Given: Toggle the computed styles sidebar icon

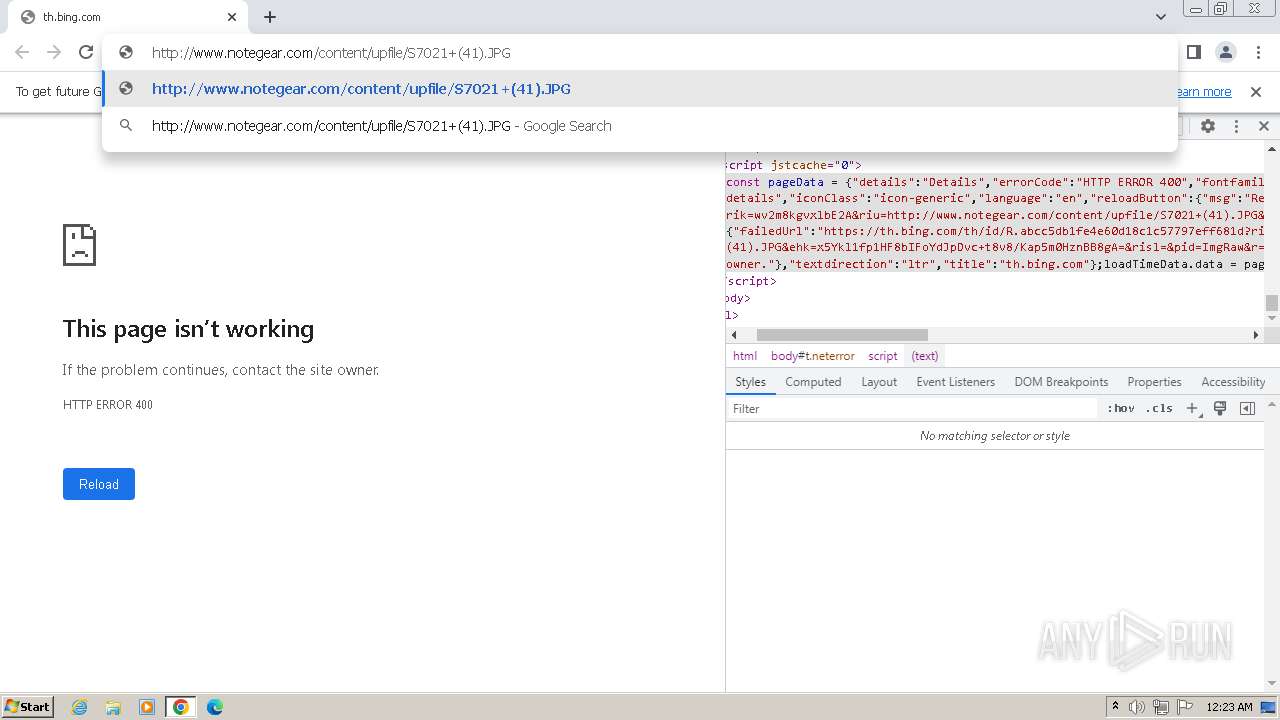Looking at the screenshot, I should [1247, 408].
